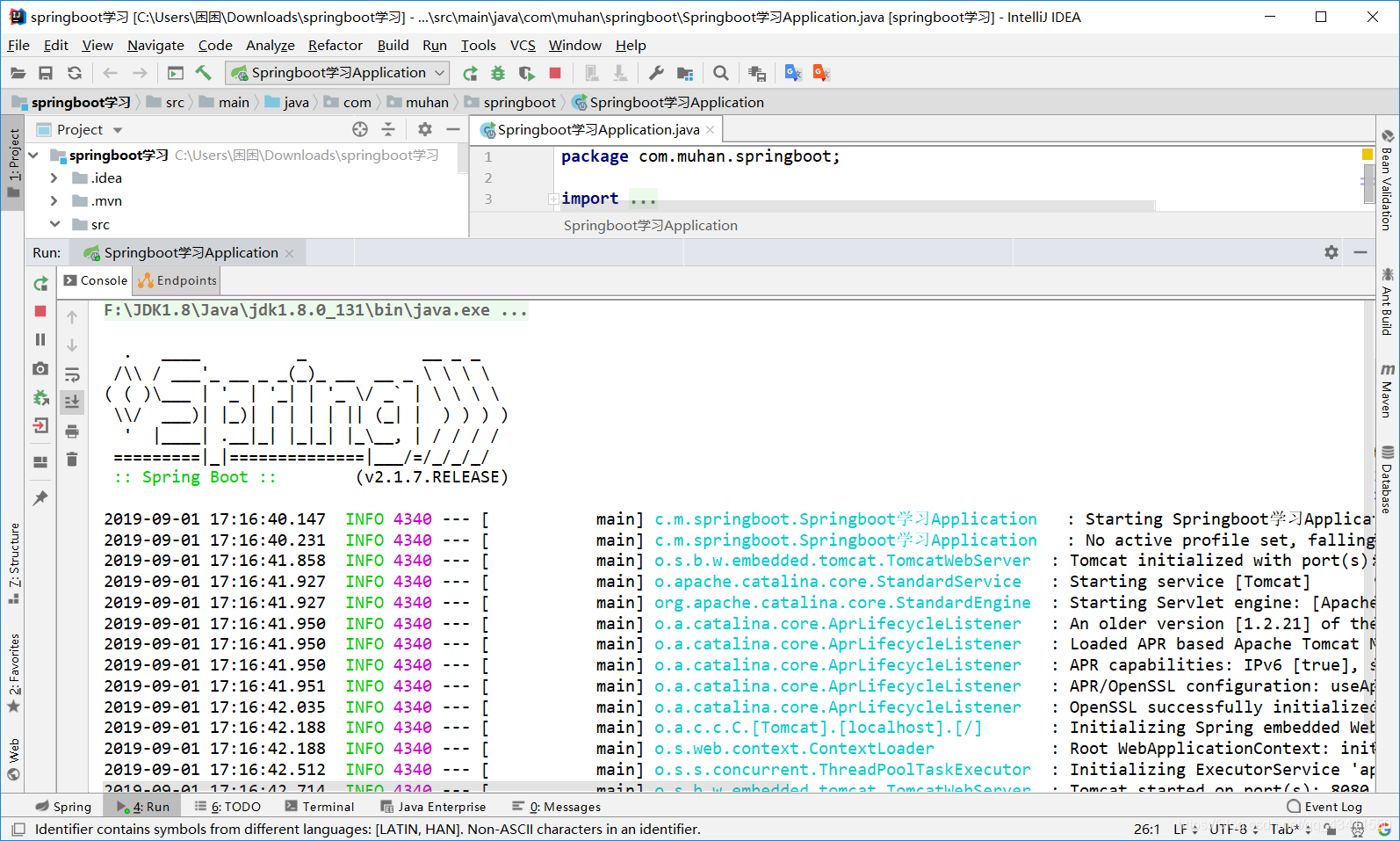Viewport: 1400px width, 841px height.
Task: Click the editor vertical scrollbar thumb
Action: click(x=1368, y=183)
